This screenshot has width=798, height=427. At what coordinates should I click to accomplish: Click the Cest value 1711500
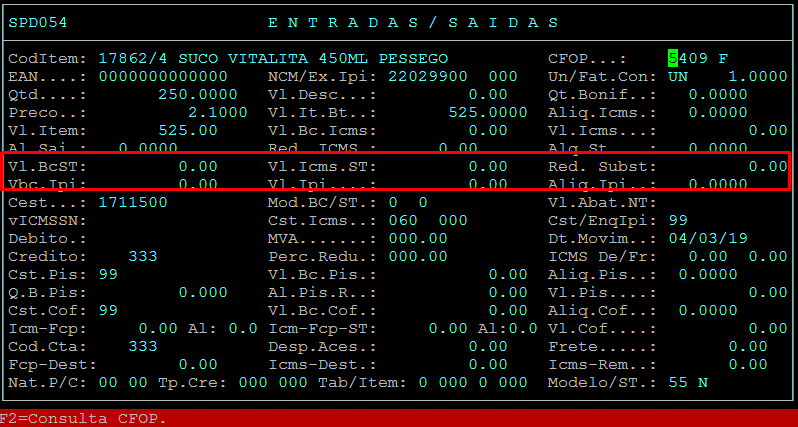[x=133, y=202]
